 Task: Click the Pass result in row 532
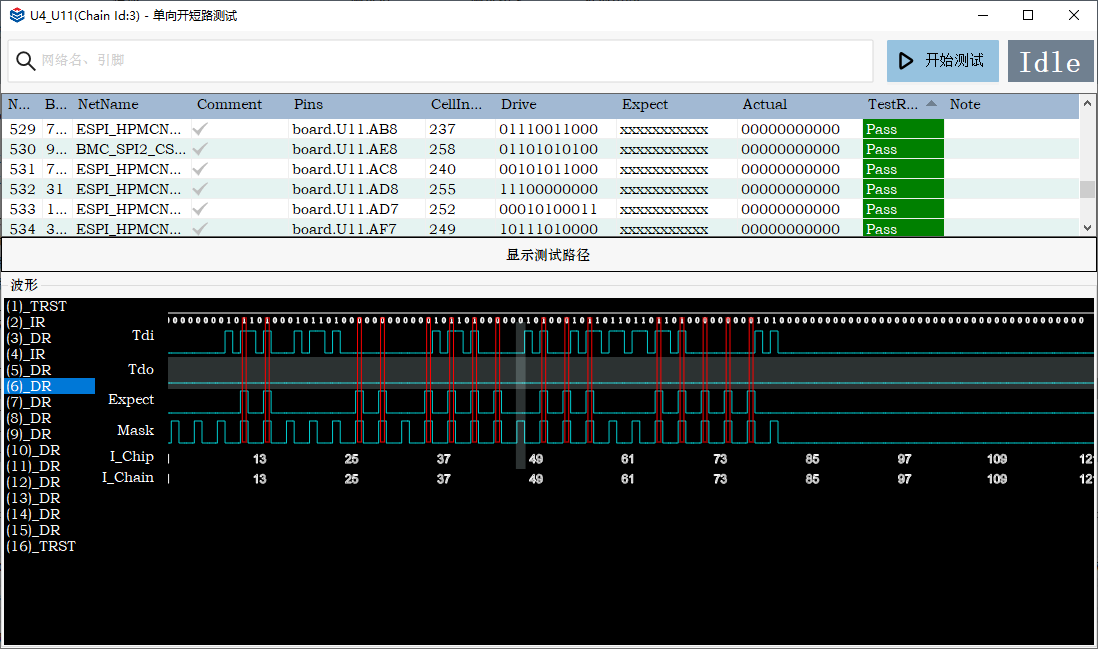(x=903, y=189)
